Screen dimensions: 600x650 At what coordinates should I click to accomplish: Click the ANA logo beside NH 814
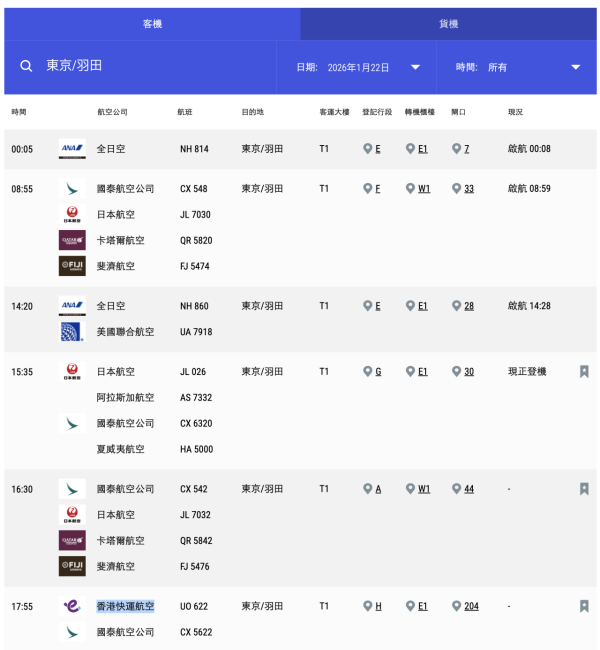(x=72, y=149)
